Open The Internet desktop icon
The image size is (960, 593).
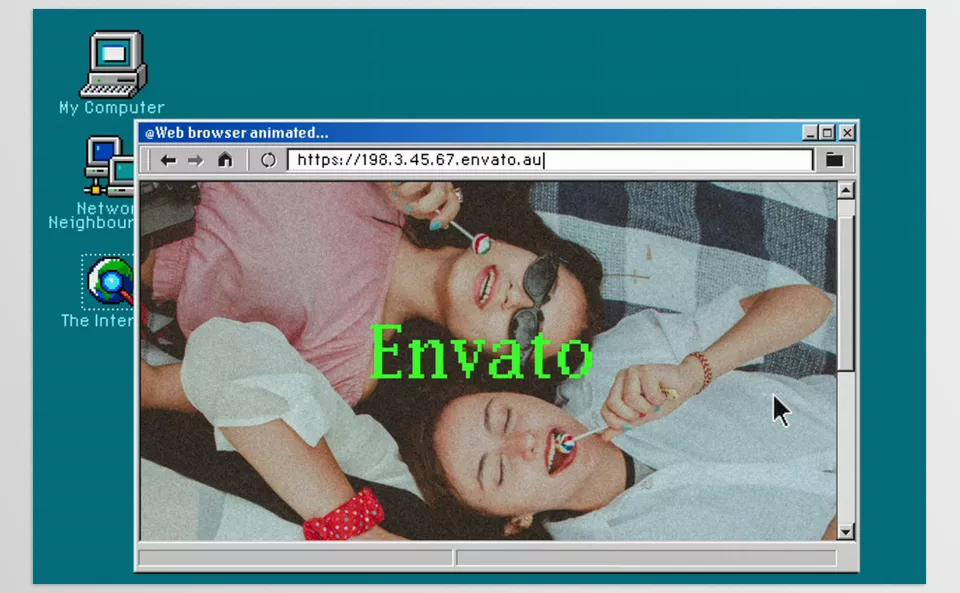pos(110,282)
